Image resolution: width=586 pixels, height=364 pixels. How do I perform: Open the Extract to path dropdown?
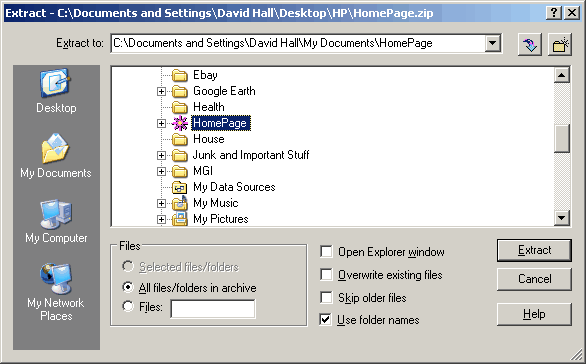click(493, 43)
